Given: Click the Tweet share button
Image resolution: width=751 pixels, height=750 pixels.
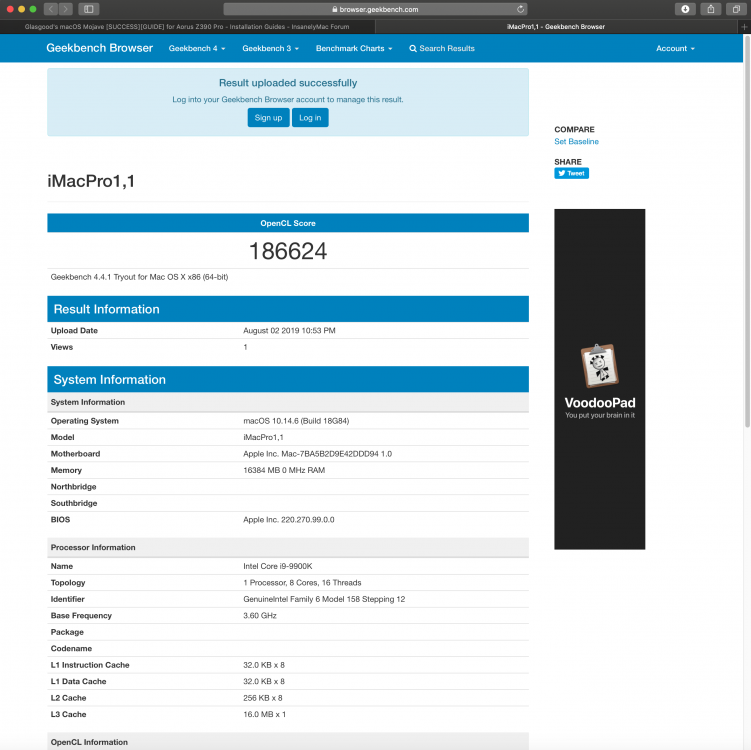Looking at the screenshot, I should 571,173.
